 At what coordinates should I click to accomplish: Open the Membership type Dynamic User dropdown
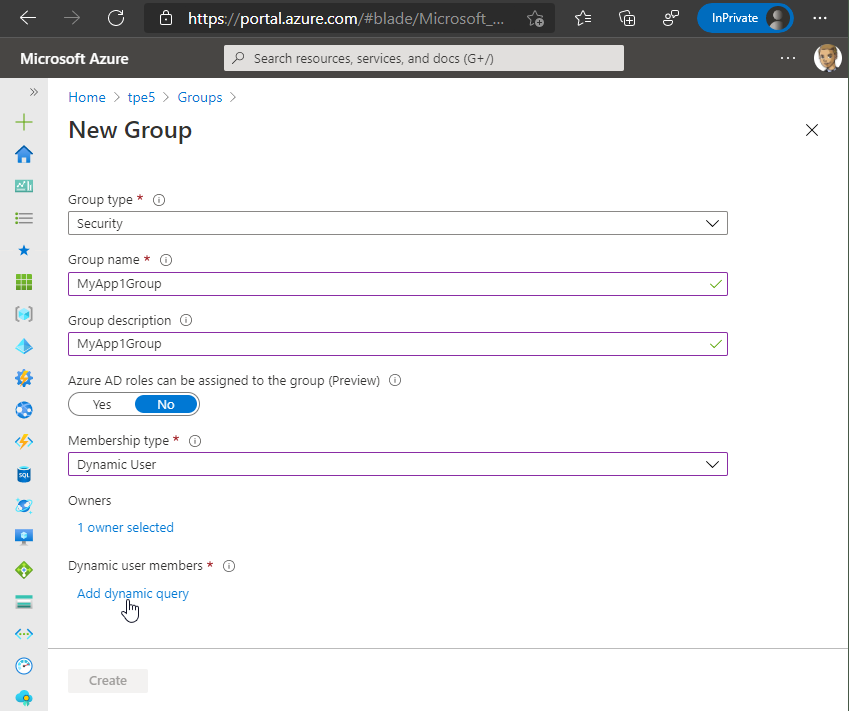[397, 464]
